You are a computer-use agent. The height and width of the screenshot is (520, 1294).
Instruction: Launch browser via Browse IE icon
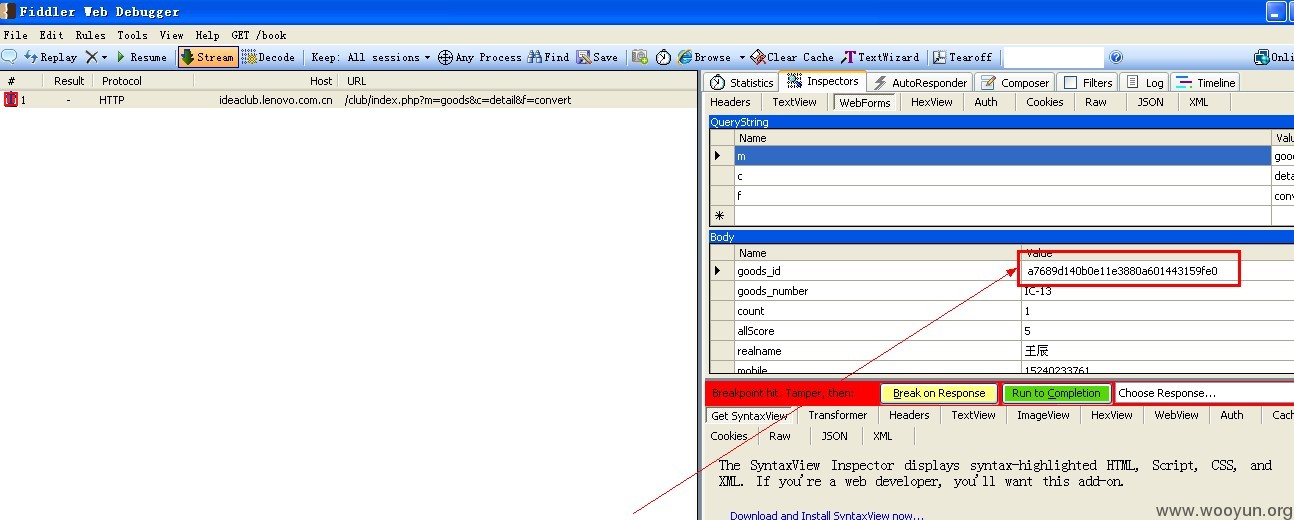click(685, 57)
